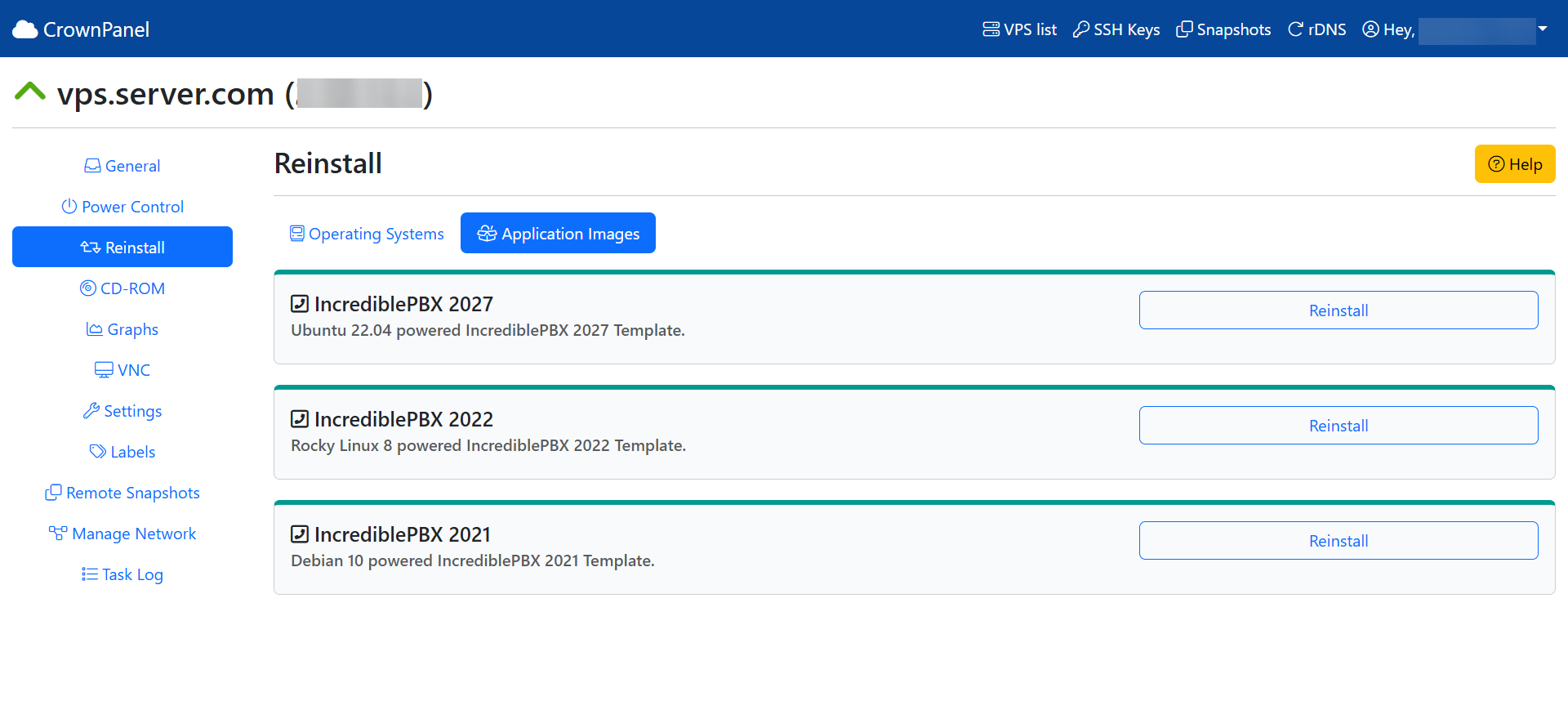Screen dimensions: 1568x710
Task: Open the VNC sidebar entry
Action: [x=122, y=370]
